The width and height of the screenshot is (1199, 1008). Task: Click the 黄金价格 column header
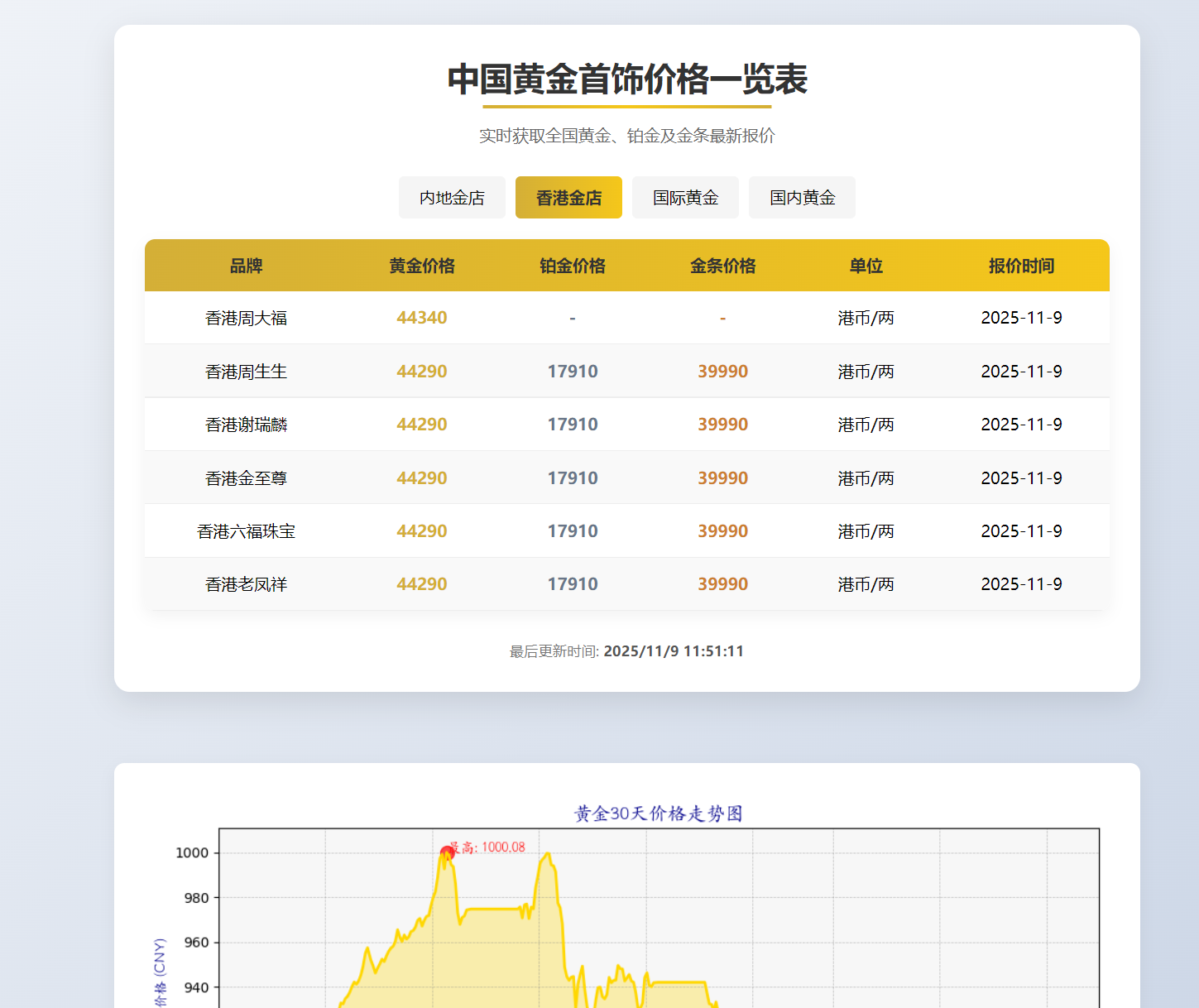[422, 266]
